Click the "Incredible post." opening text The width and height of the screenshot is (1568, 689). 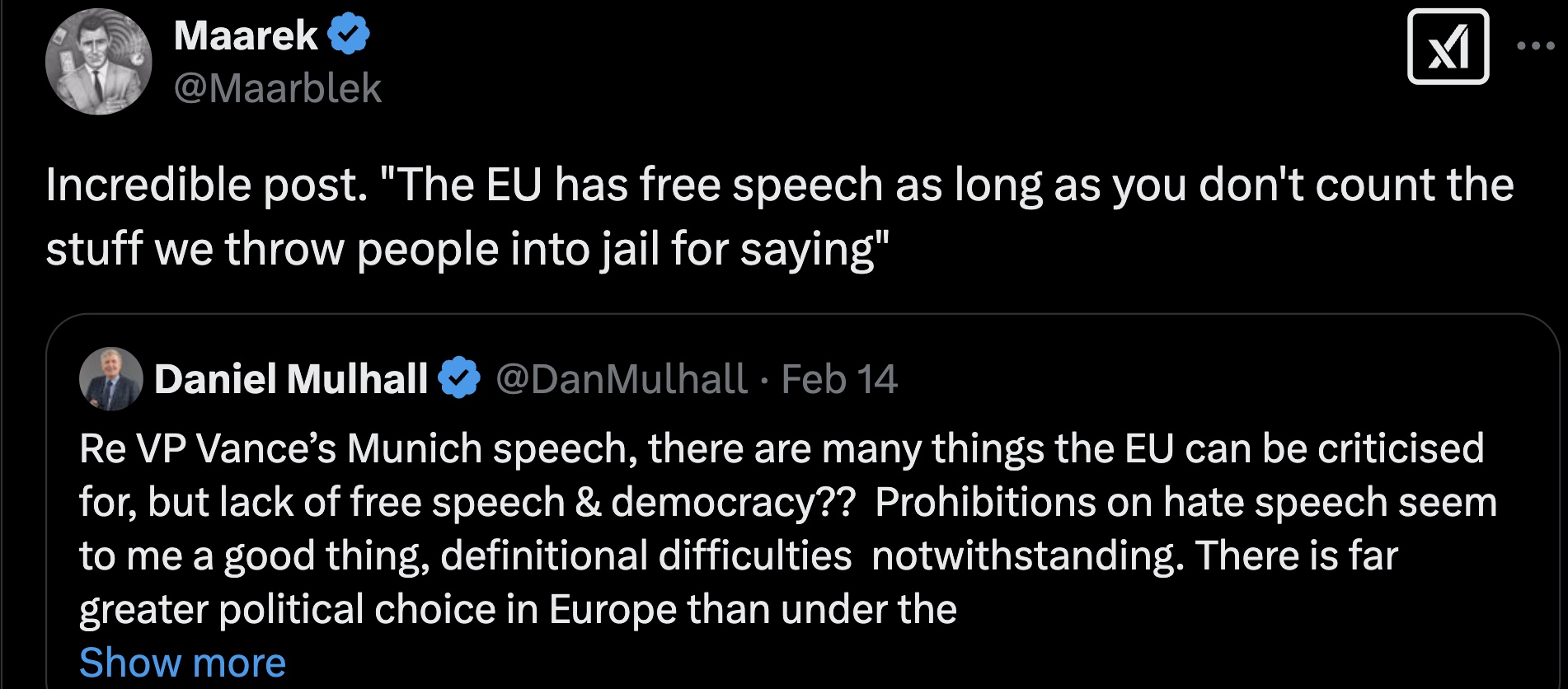pyautogui.click(x=206, y=185)
